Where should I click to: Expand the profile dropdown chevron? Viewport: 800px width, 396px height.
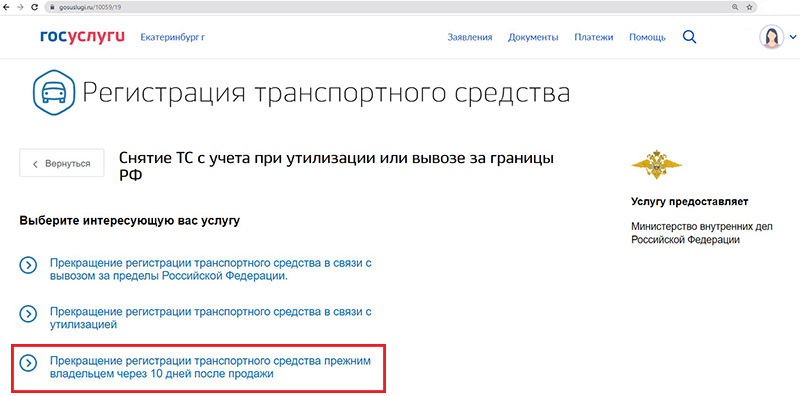(x=793, y=37)
